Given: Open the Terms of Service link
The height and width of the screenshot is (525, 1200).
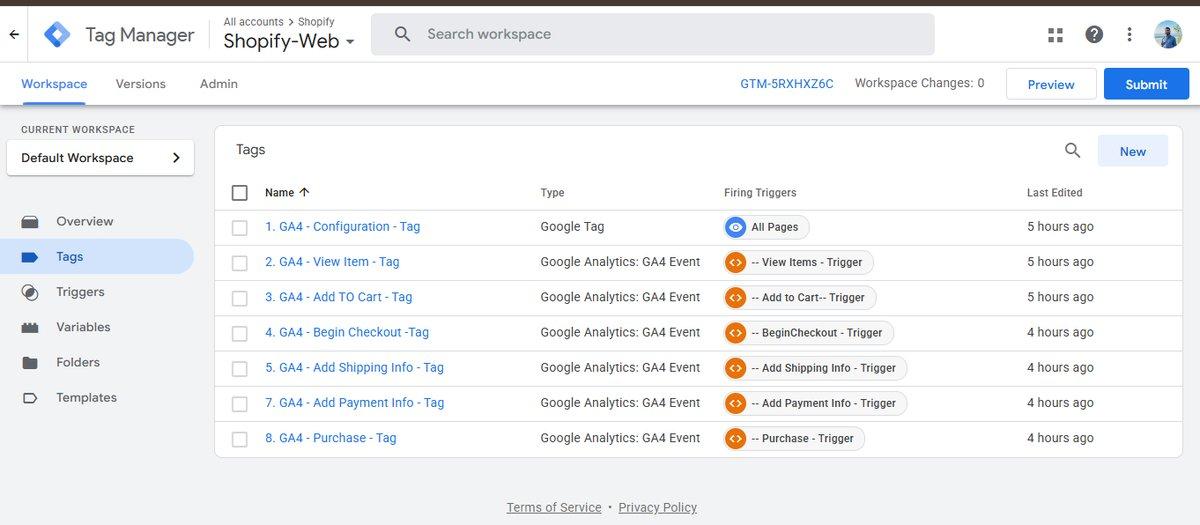Looking at the screenshot, I should pos(554,507).
